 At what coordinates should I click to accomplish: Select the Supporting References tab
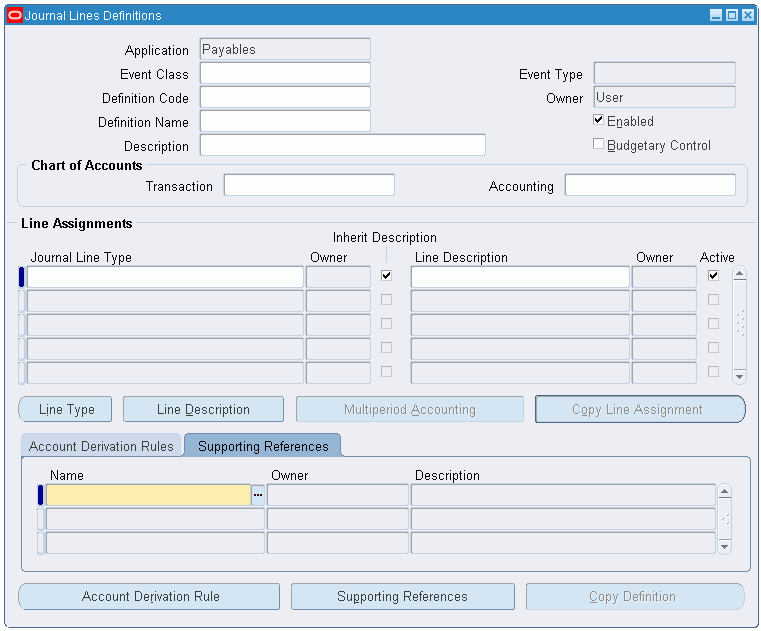pyautogui.click(x=263, y=446)
